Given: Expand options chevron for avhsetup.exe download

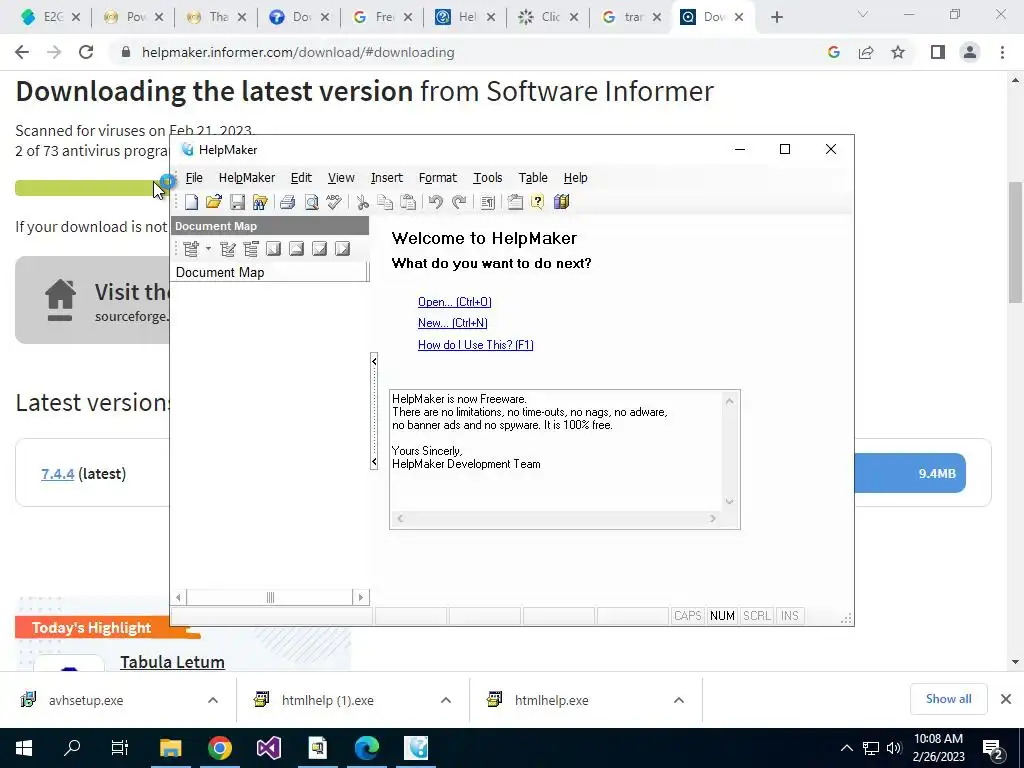Looking at the screenshot, I should pyautogui.click(x=213, y=700).
